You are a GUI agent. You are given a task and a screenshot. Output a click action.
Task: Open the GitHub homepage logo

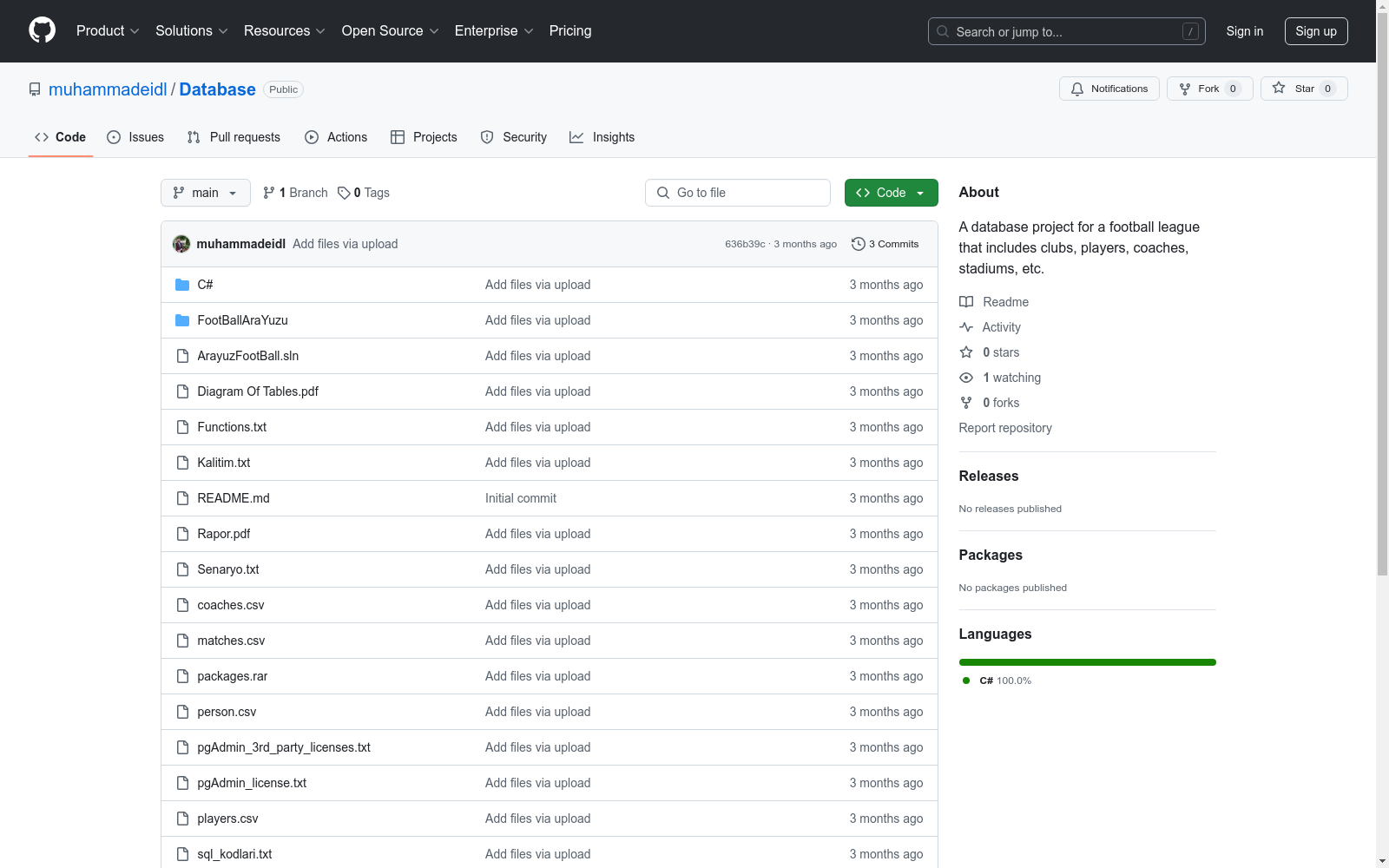point(42,30)
